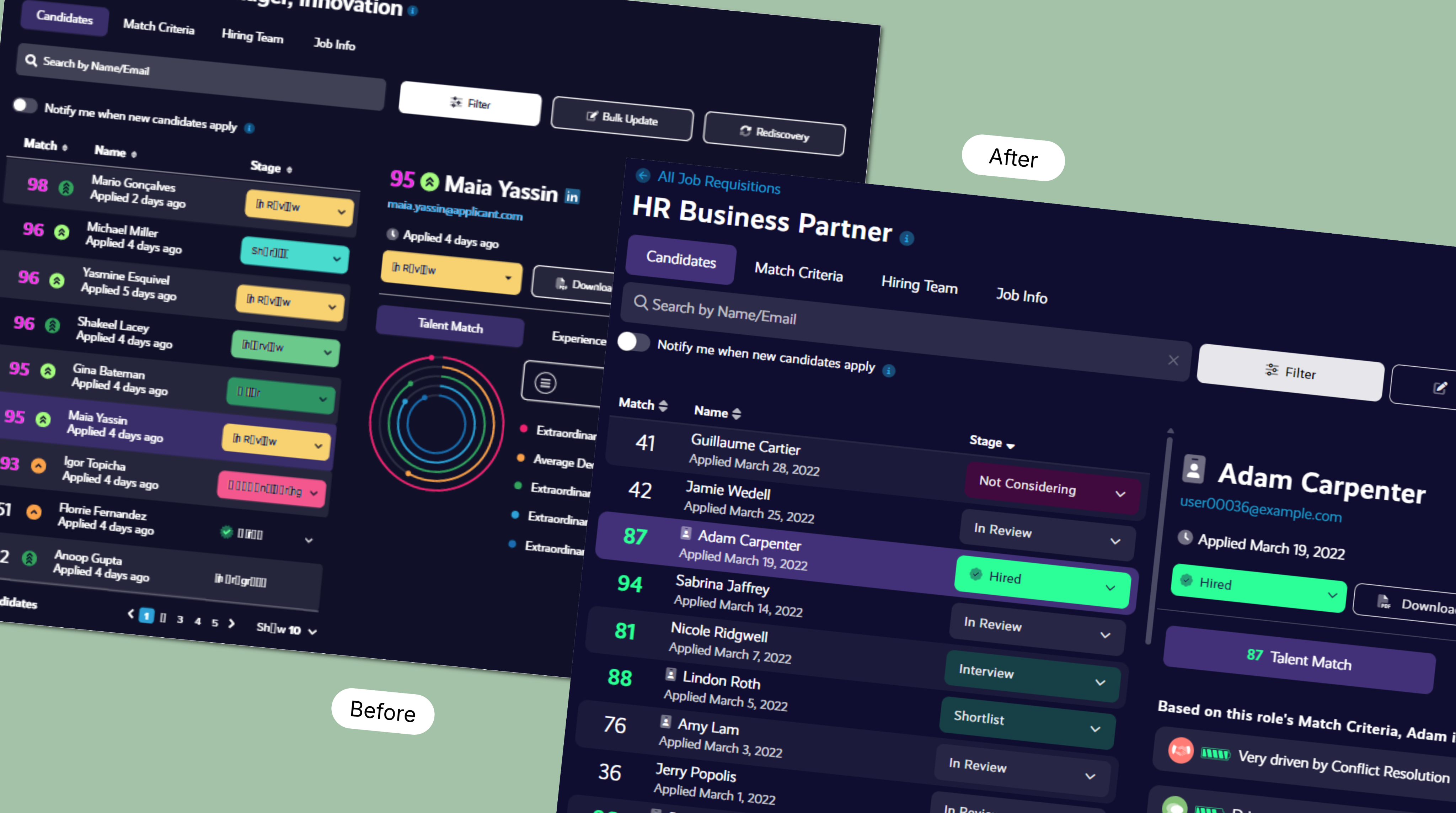Toggle notify switch in the Before view
Screen dimensions: 1456x813
coord(25,105)
